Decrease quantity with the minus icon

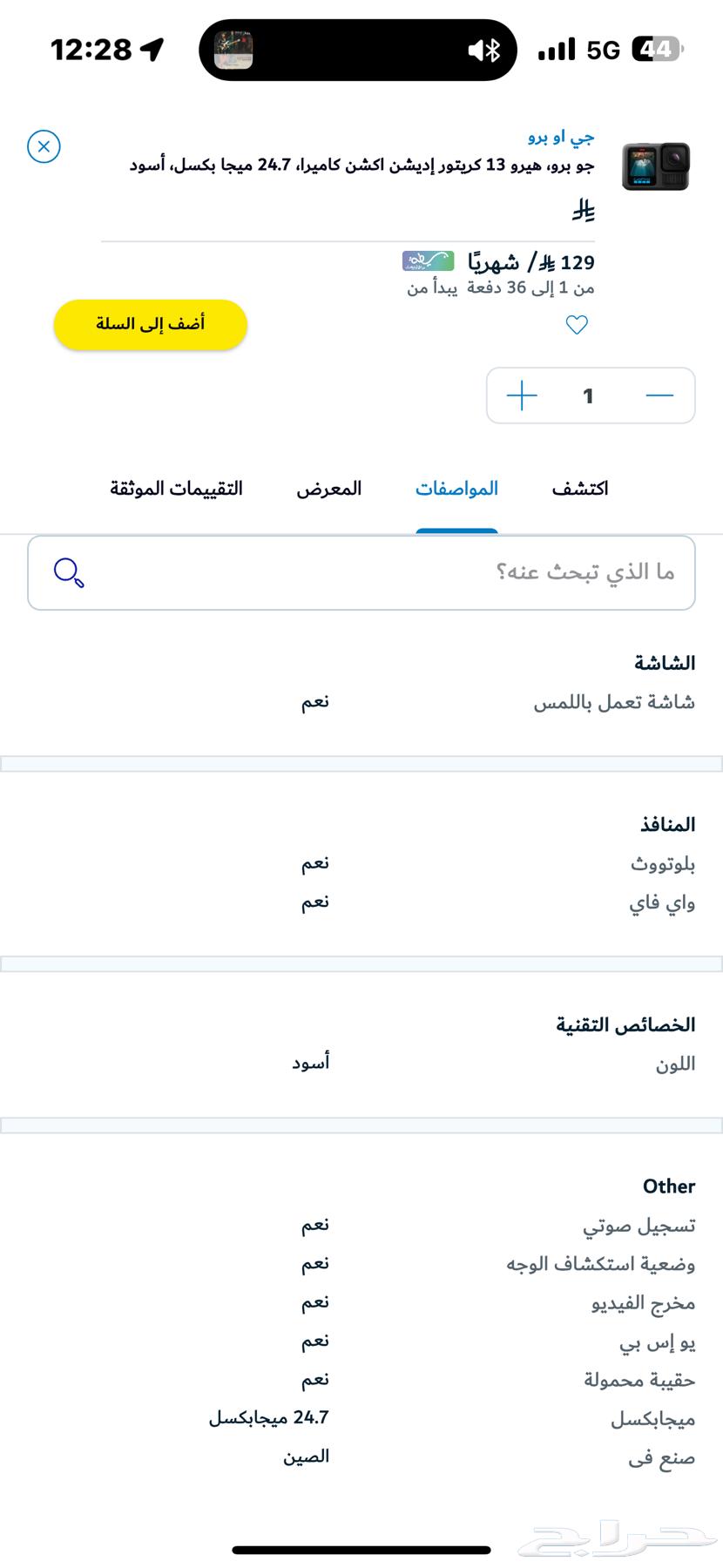659,395
